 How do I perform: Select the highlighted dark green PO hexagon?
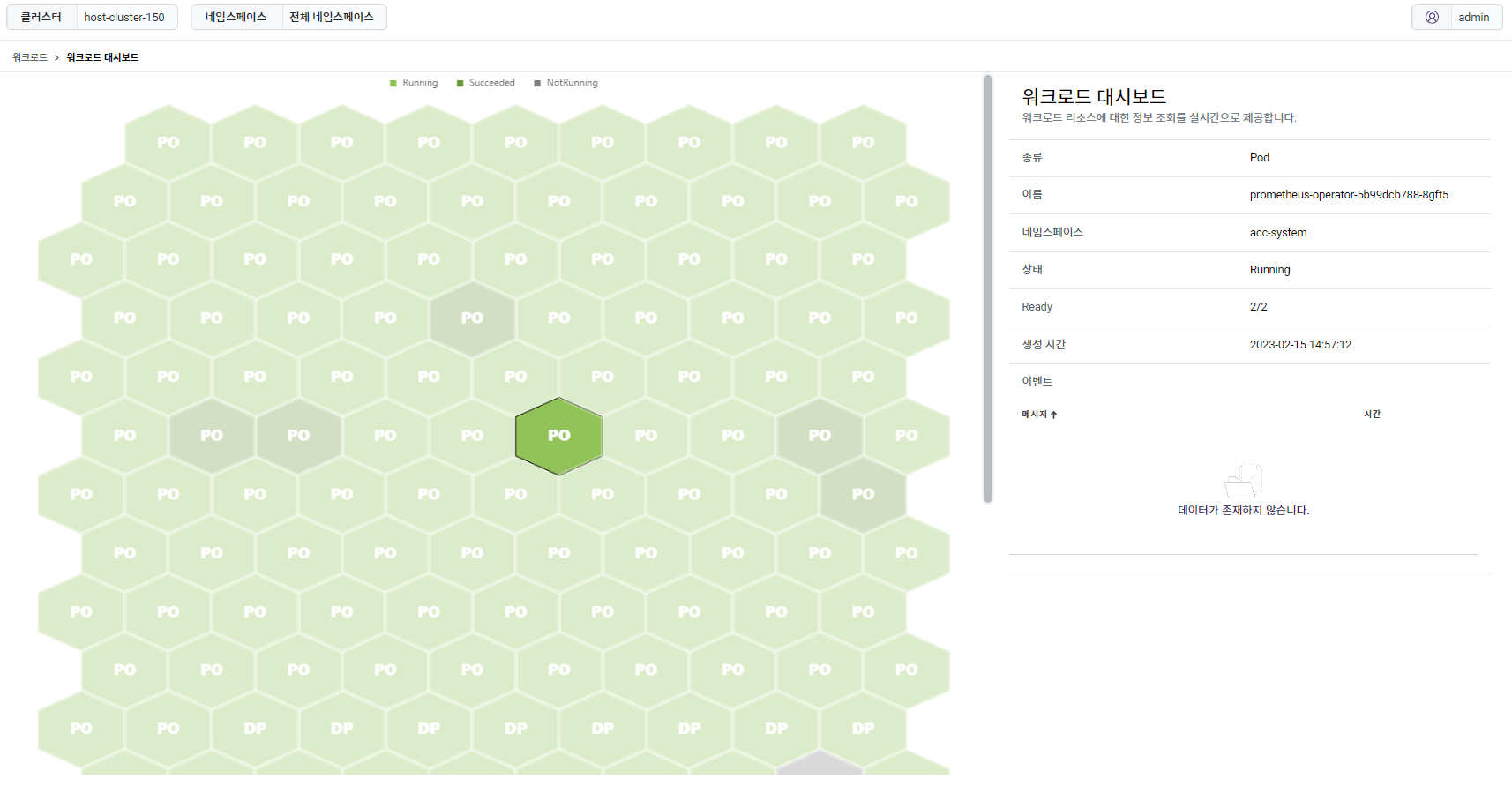coord(559,436)
